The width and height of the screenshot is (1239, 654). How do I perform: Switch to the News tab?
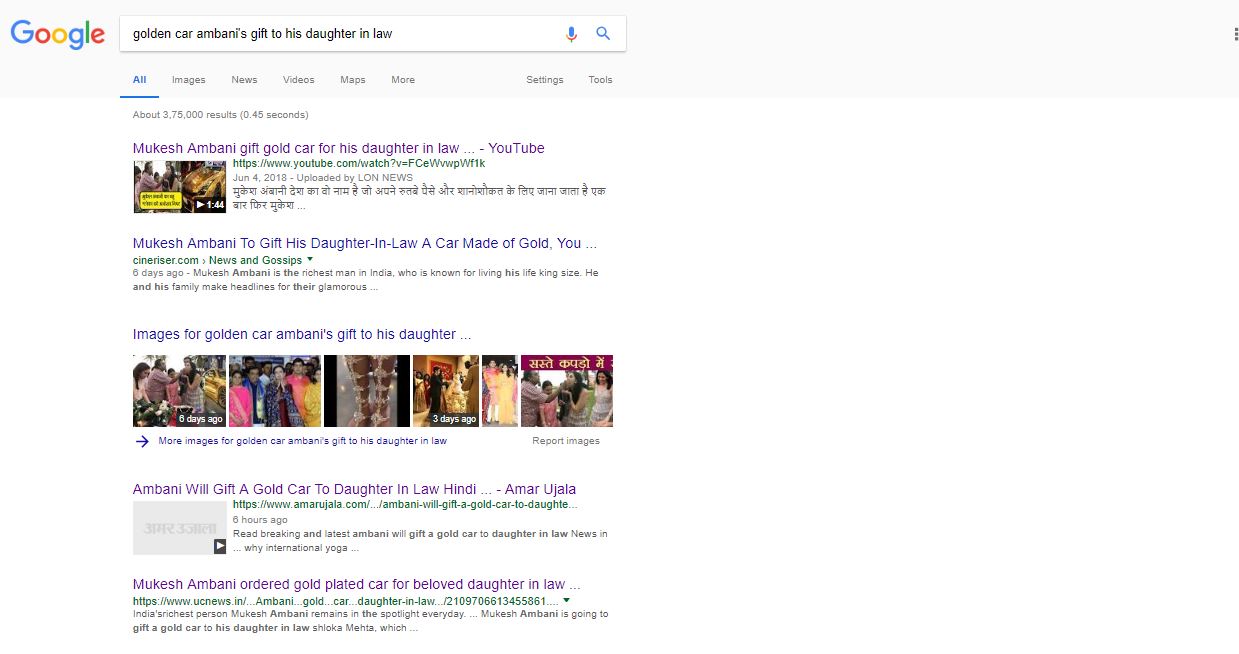click(x=244, y=80)
